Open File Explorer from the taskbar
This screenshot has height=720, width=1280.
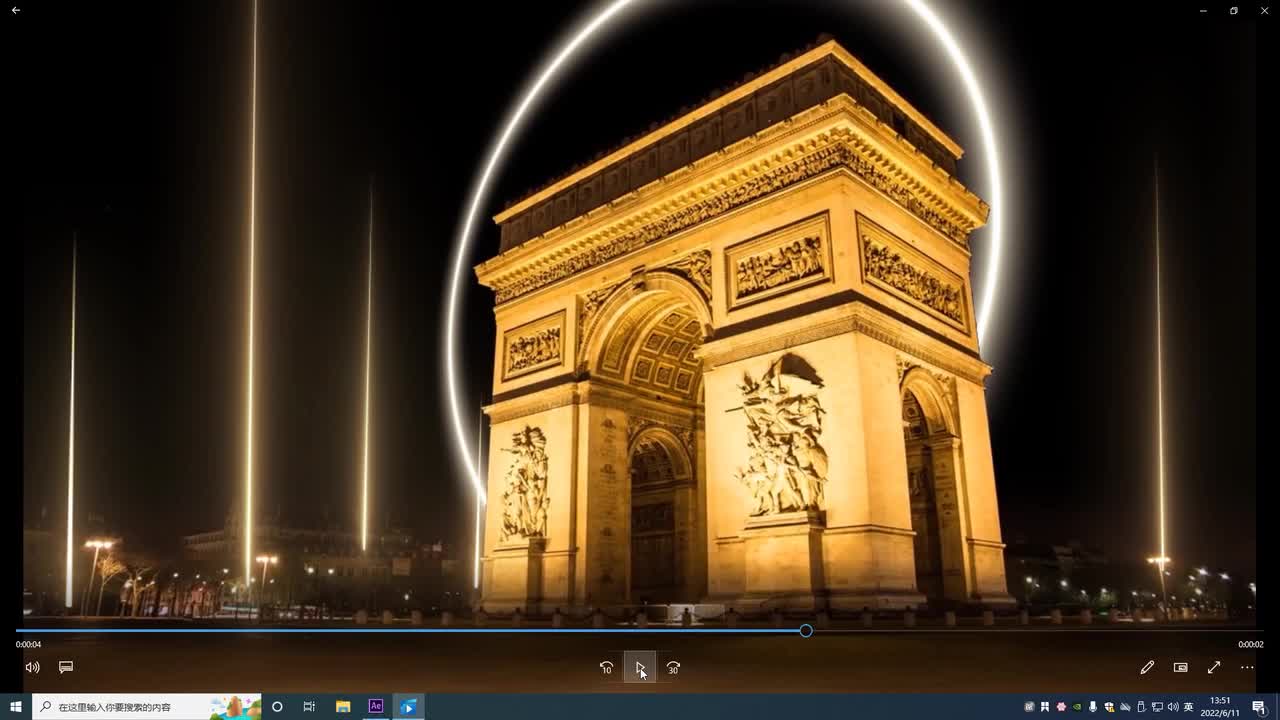[343, 707]
